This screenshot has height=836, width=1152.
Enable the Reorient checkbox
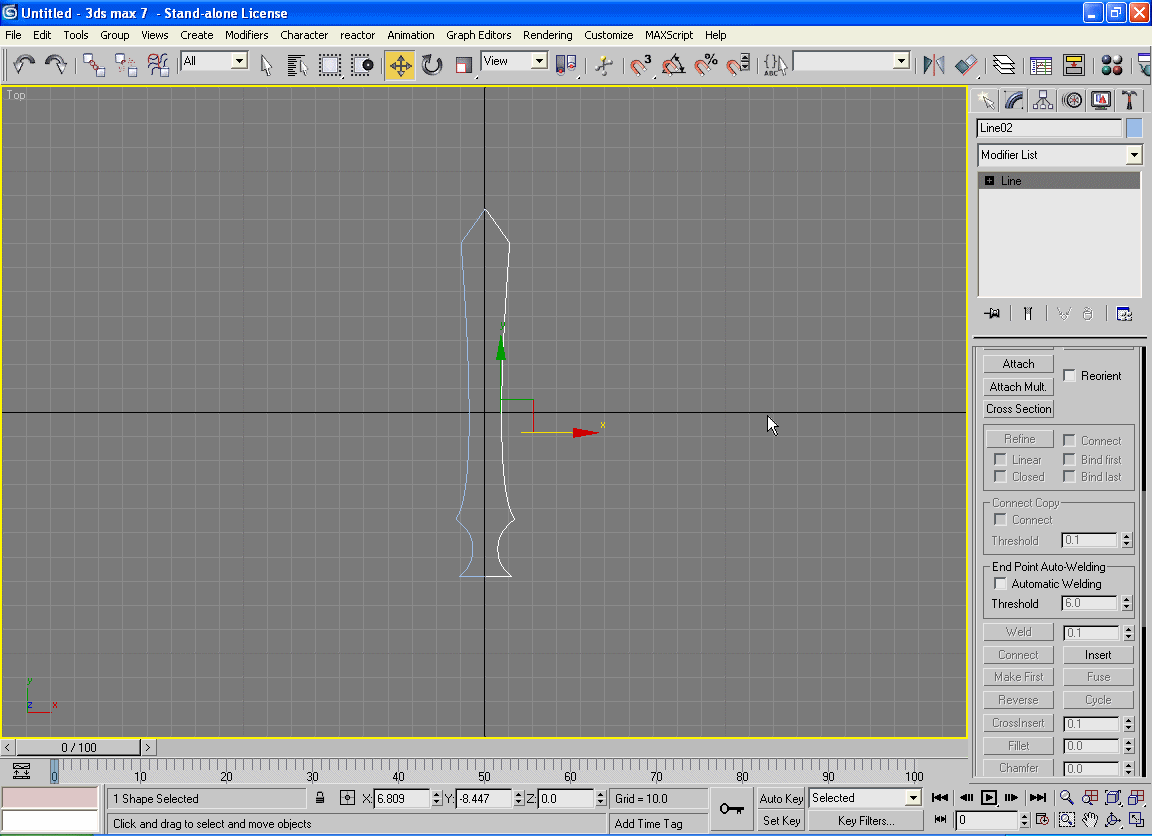1070,376
